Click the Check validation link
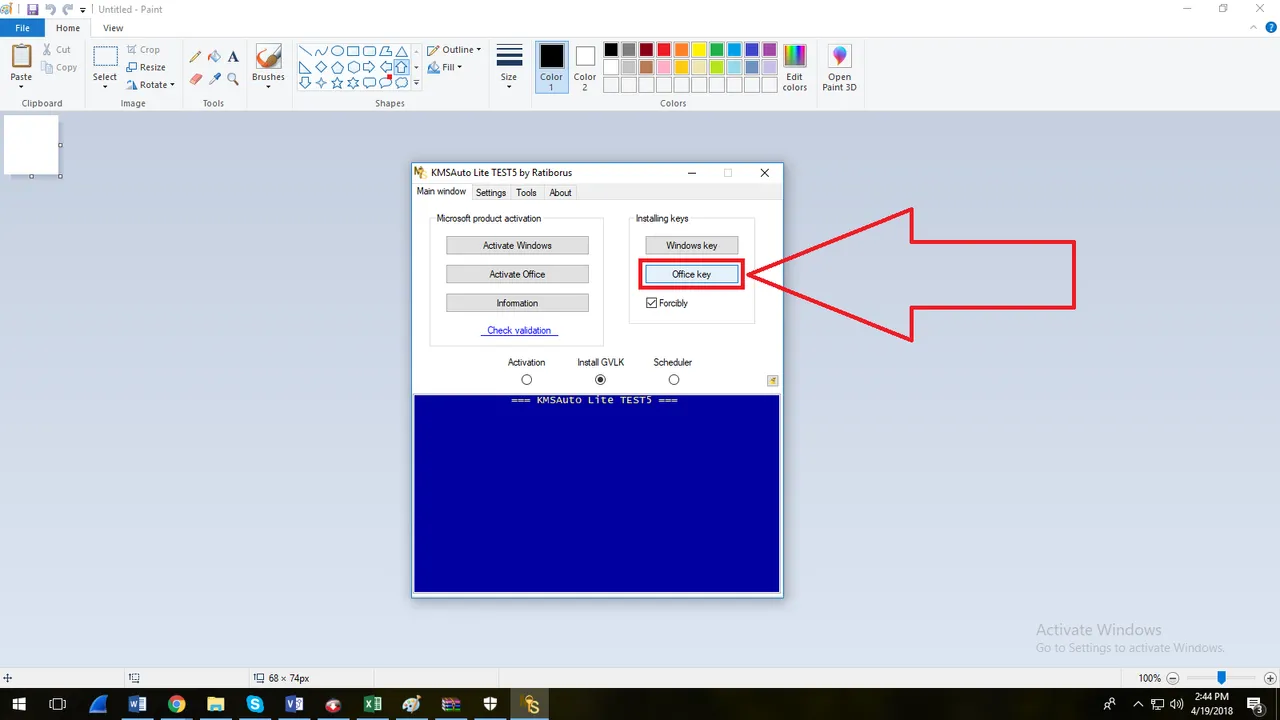The width and height of the screenshot is (1280, 720). (x=519, y=330)
